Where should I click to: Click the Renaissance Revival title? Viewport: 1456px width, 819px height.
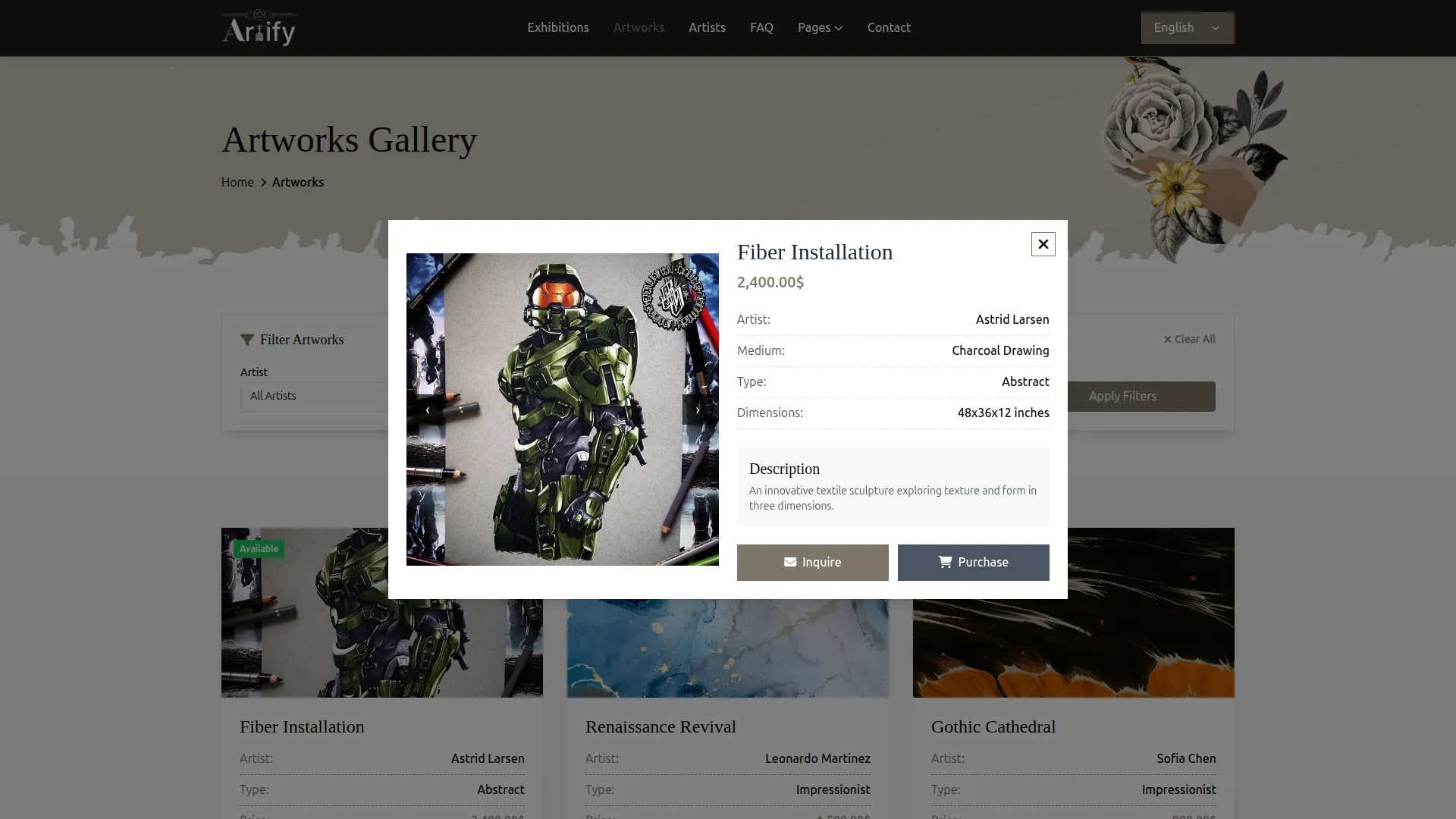(660, 726)
